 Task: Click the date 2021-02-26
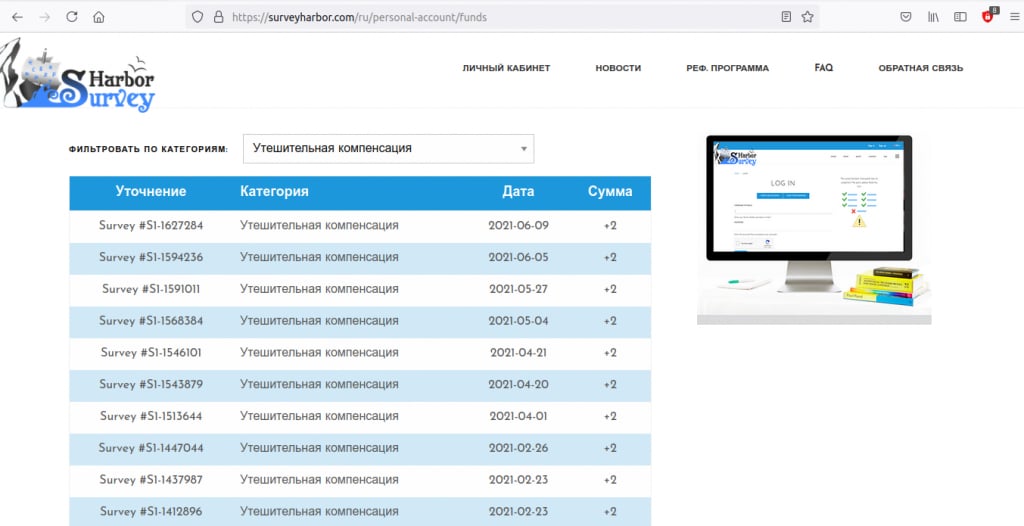pos(519,448)
